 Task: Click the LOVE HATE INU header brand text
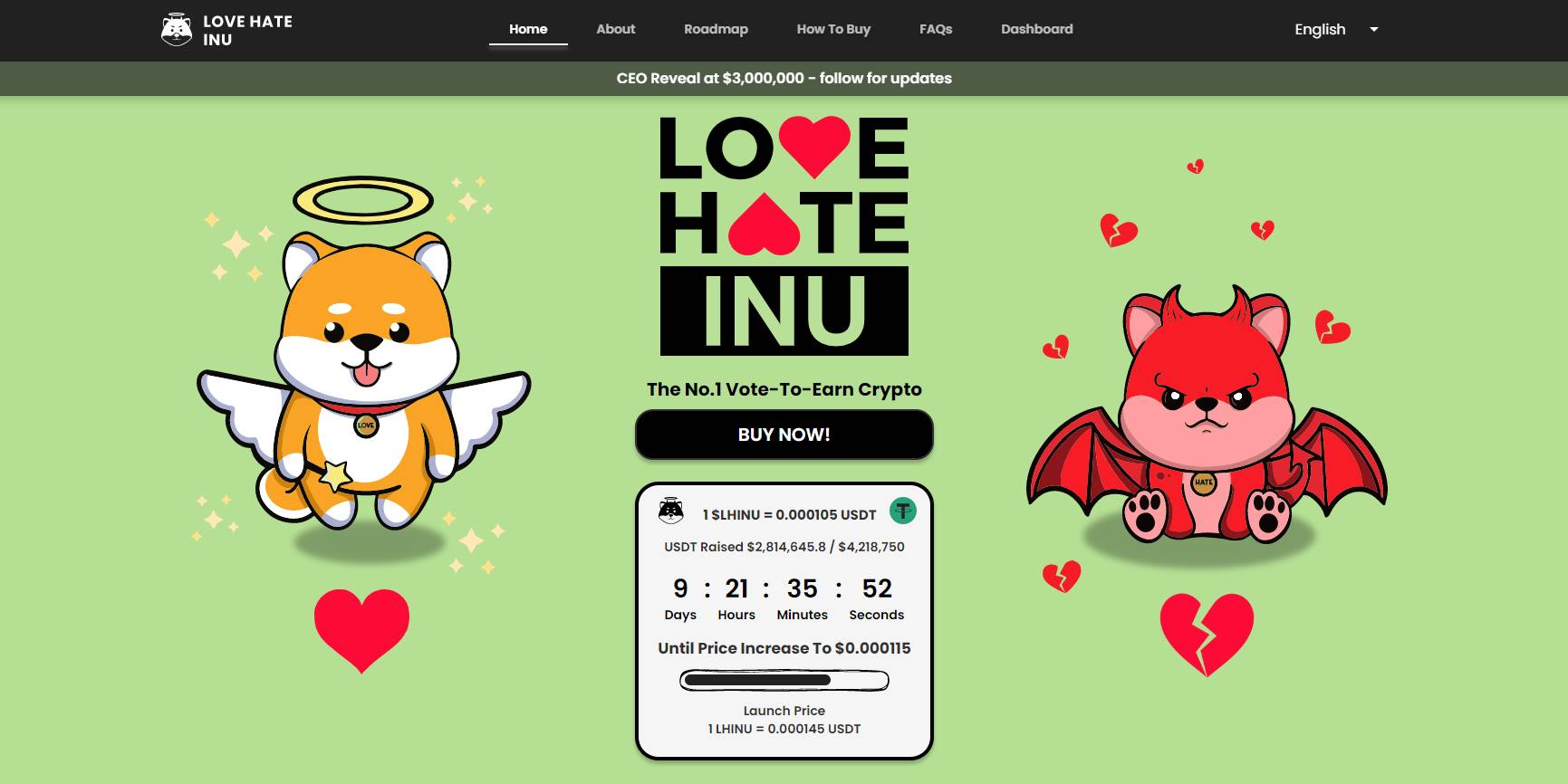247,31
